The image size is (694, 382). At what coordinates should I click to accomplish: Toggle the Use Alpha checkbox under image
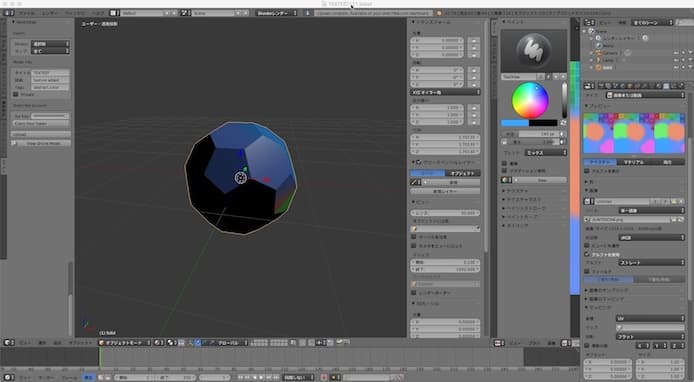(x=587, y=255)
